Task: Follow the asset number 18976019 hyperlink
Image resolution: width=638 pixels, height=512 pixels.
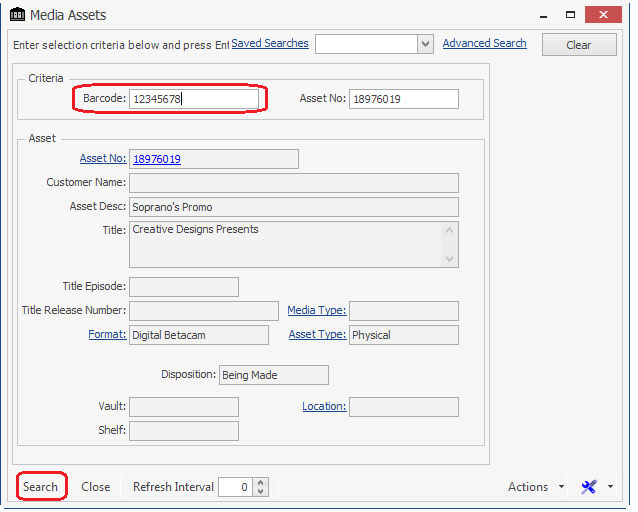Action: [157, 159]
